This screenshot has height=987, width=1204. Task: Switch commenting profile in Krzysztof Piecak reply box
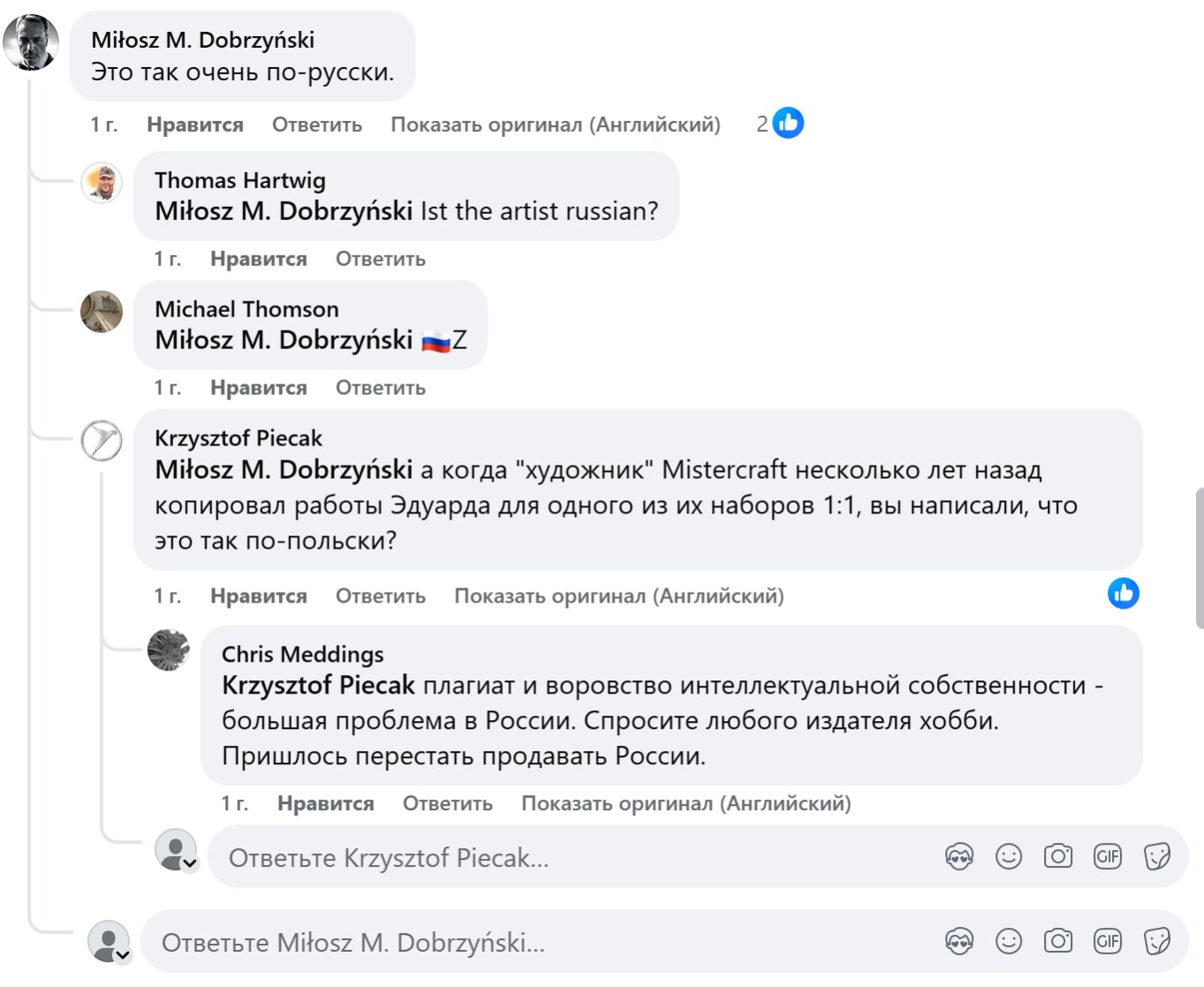pos(189,863)
